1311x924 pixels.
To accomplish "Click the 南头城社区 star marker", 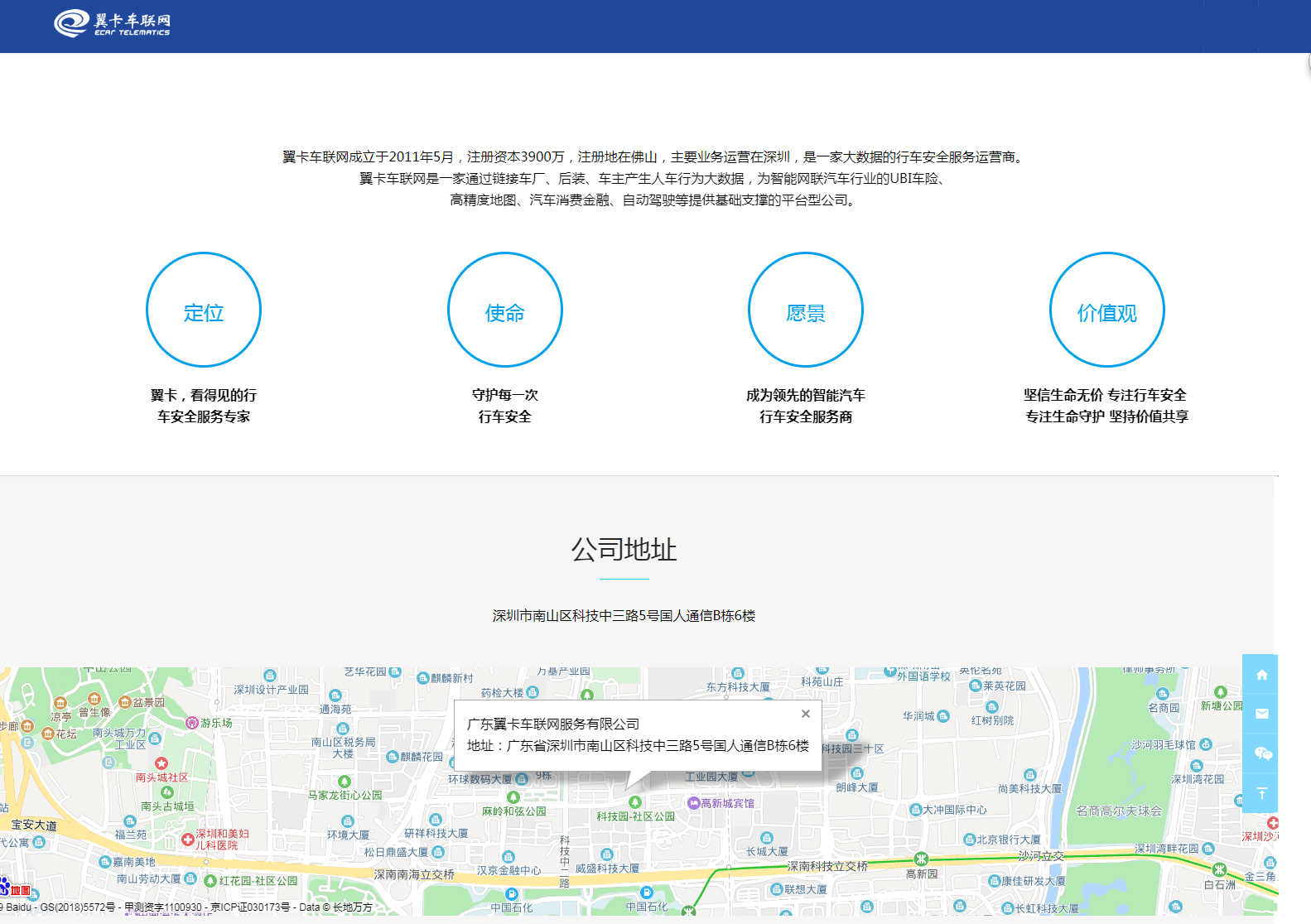I will pyautogui.click(x=161, y=763).
